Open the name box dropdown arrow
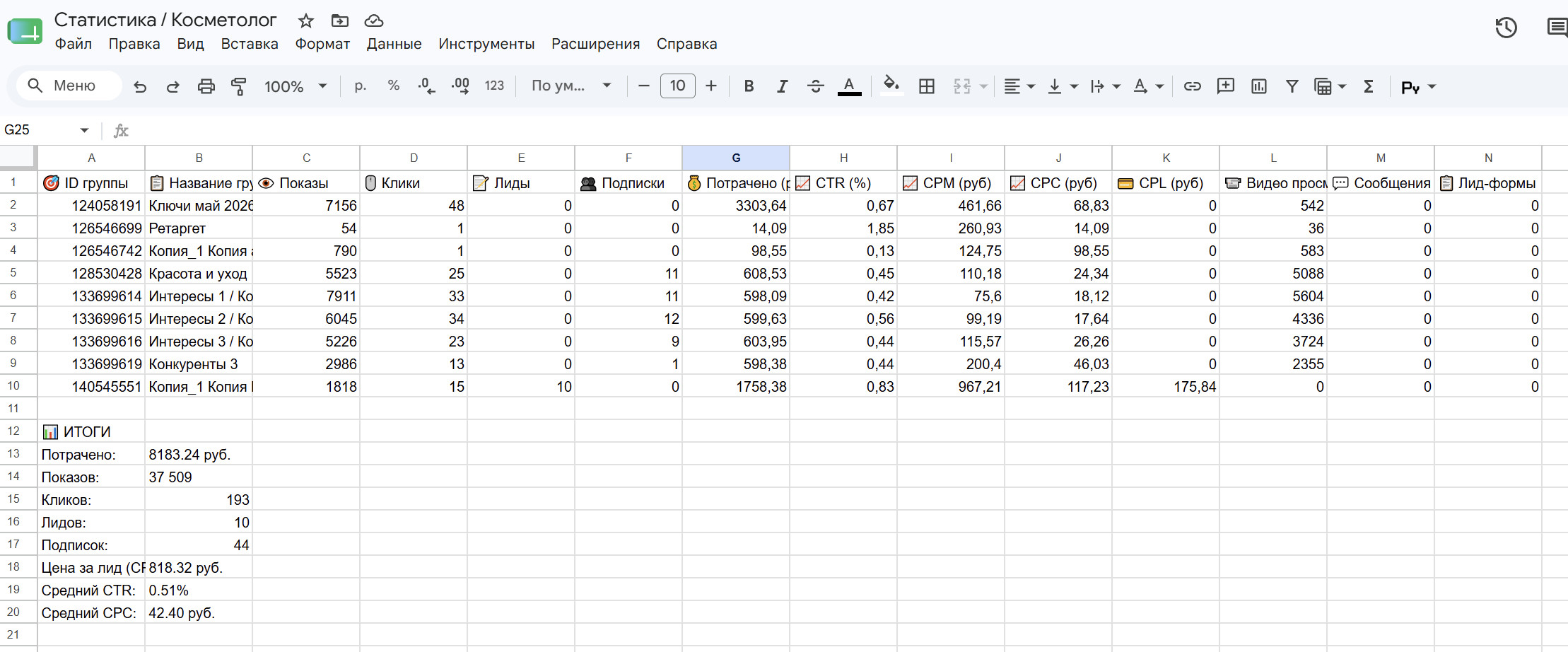The image size is (1568, 652). (84, 130)
